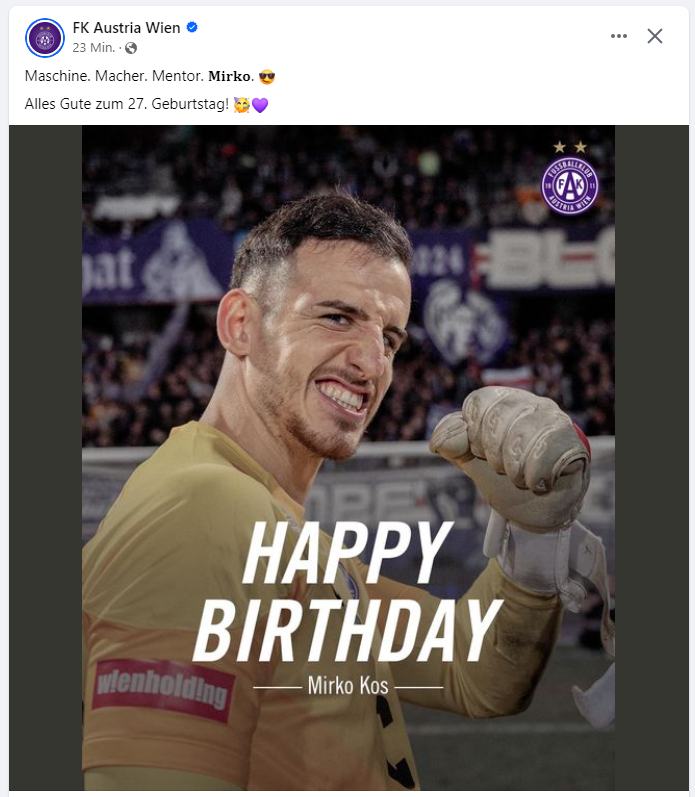Image resolution: width=695 pixels, height=797 pixels.
Task: Click the bold Mirko name in the caption
Action: pyautogui.click(x=231, y=76)
